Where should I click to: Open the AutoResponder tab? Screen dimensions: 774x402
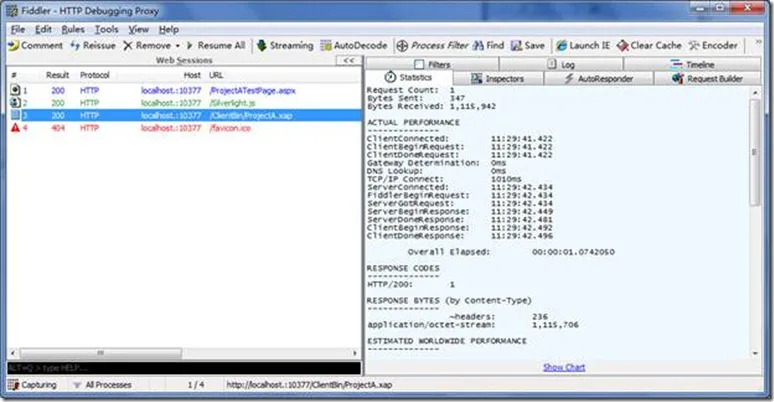tap(598, 79)
